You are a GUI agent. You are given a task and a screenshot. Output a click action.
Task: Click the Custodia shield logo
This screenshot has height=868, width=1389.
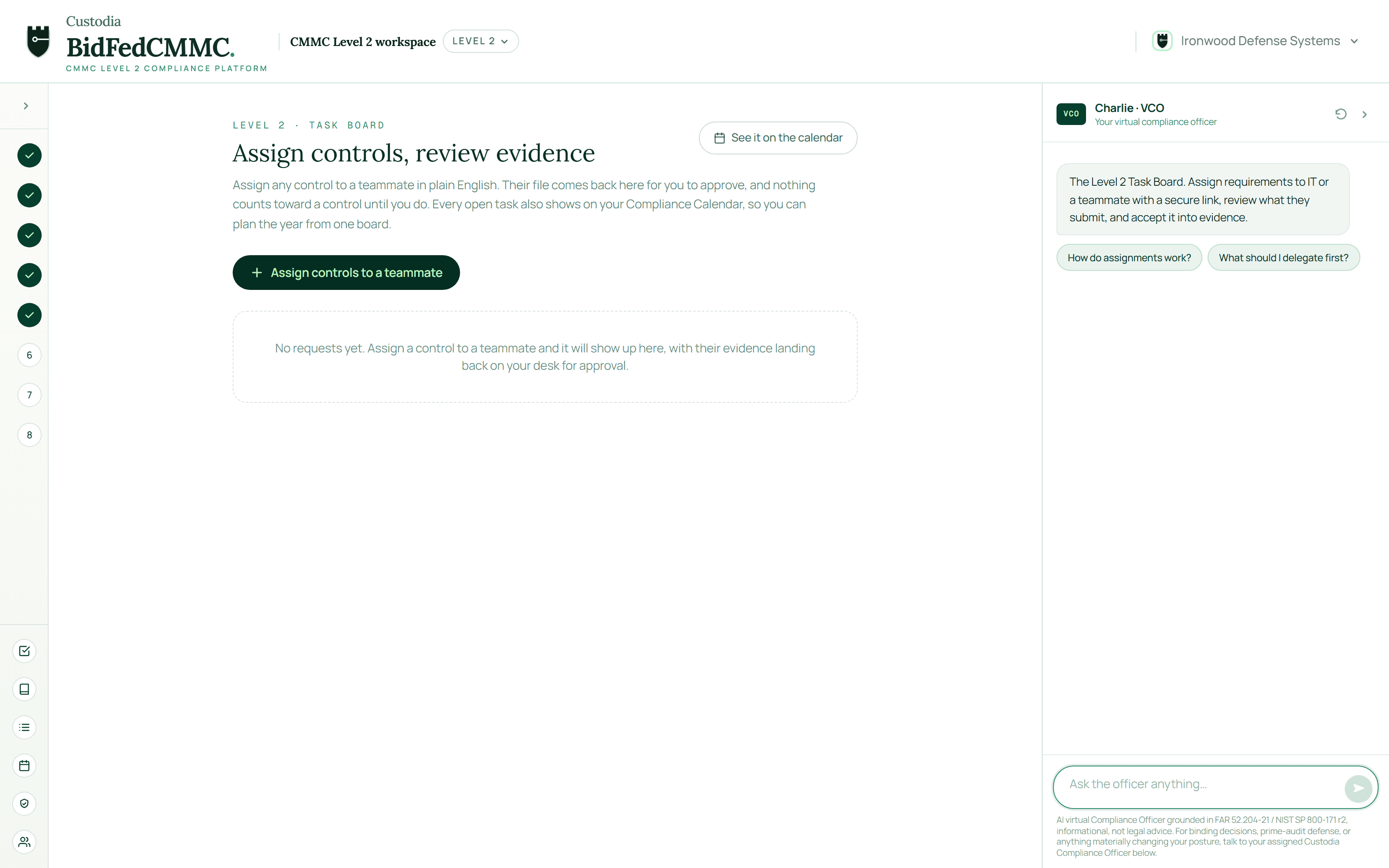tap(39, 41)
